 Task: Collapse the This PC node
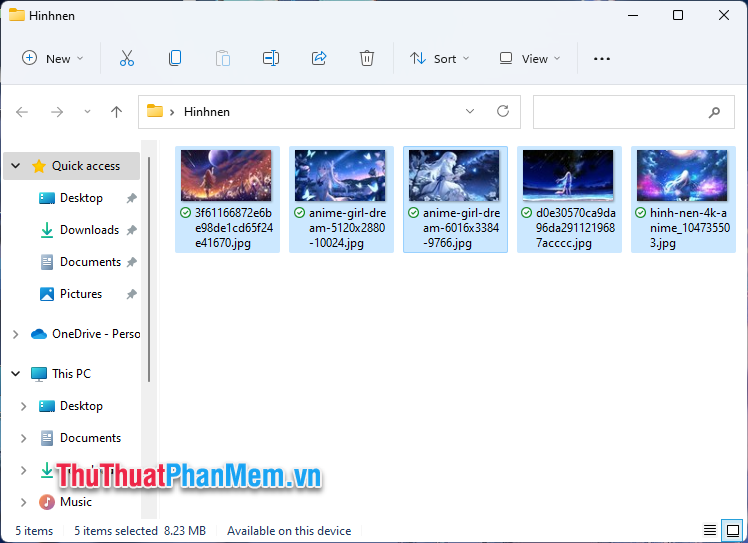16,374
